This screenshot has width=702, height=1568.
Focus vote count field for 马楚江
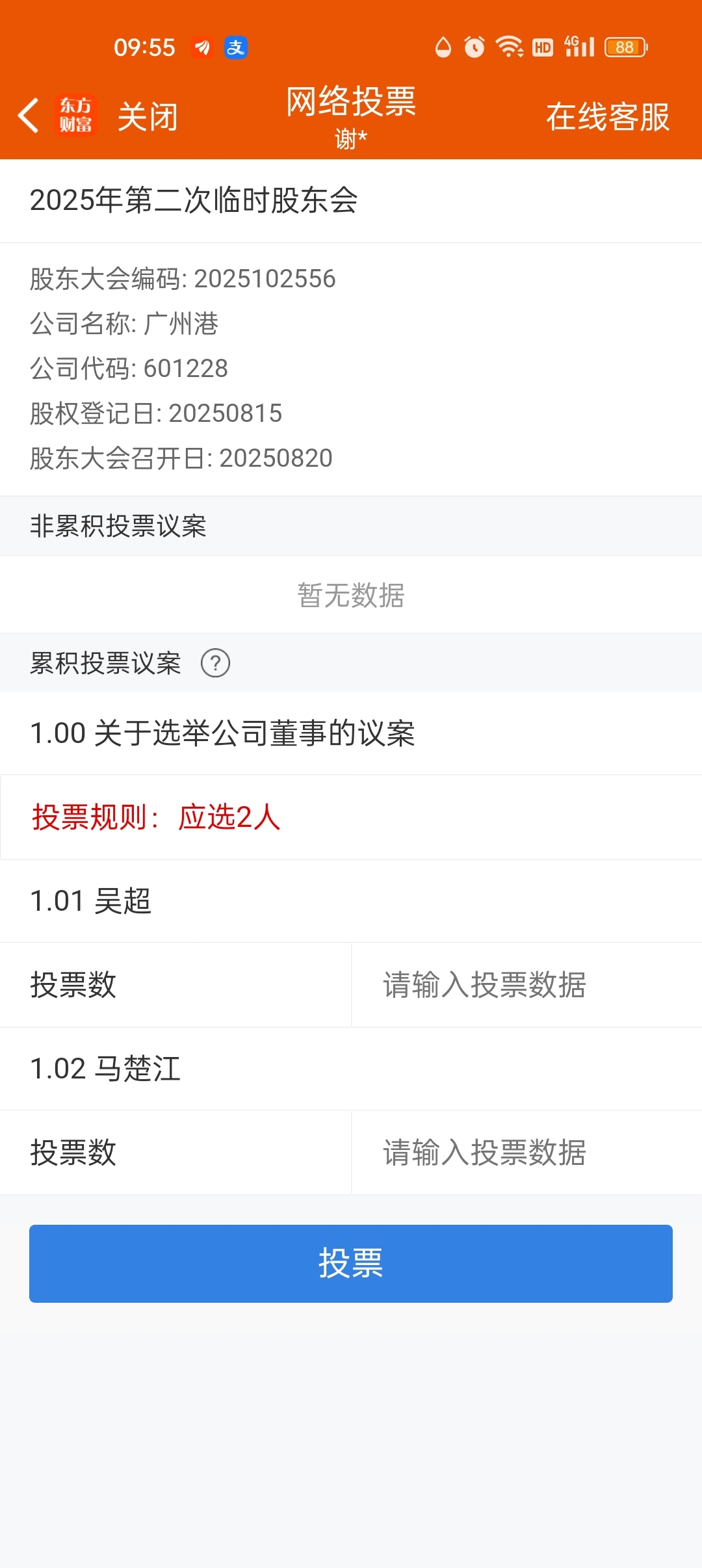coord(526,1153)
